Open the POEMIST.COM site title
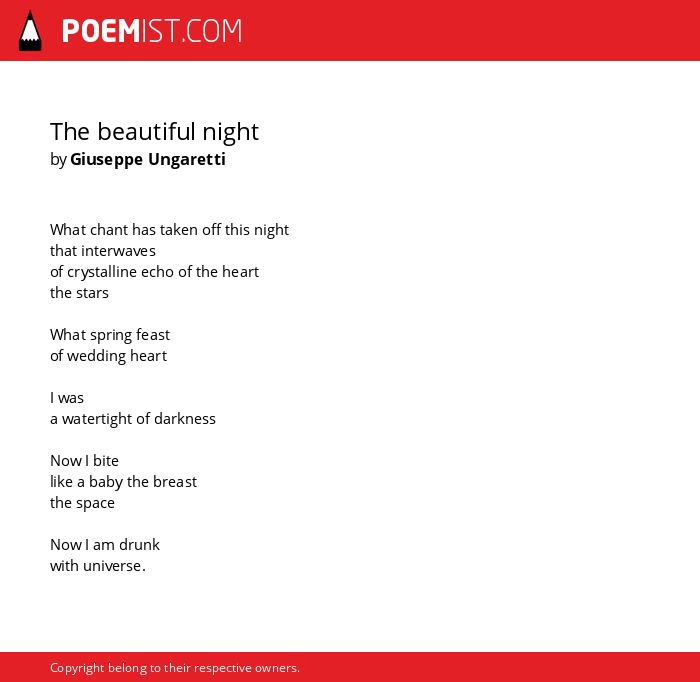Viewport: 700px width, 682px height. click(152, 31)
